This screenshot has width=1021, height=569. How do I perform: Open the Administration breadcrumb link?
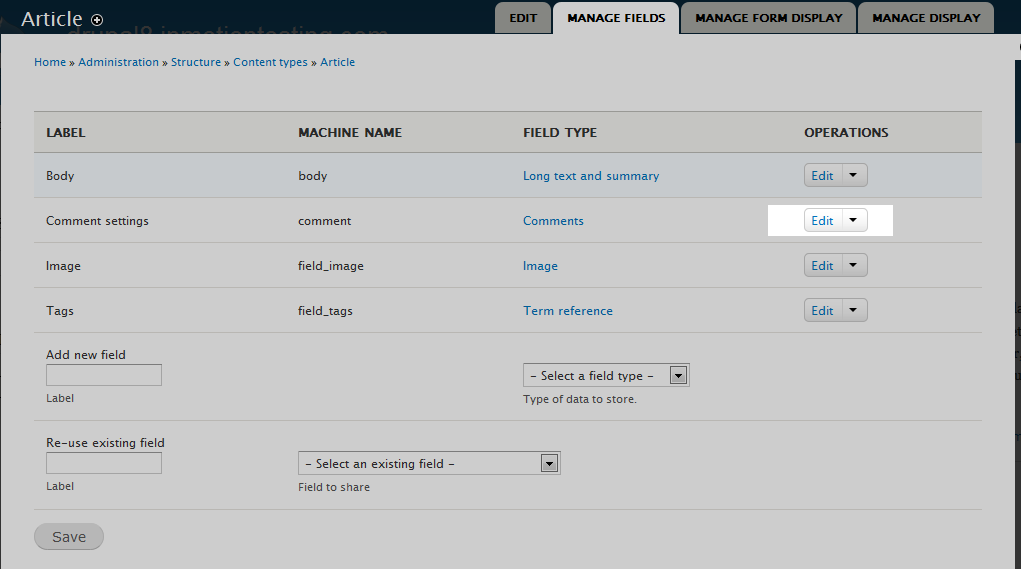click(119, 62)
